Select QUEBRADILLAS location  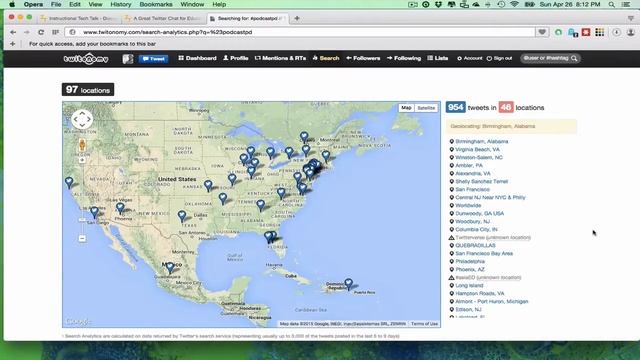pos(475,245)
